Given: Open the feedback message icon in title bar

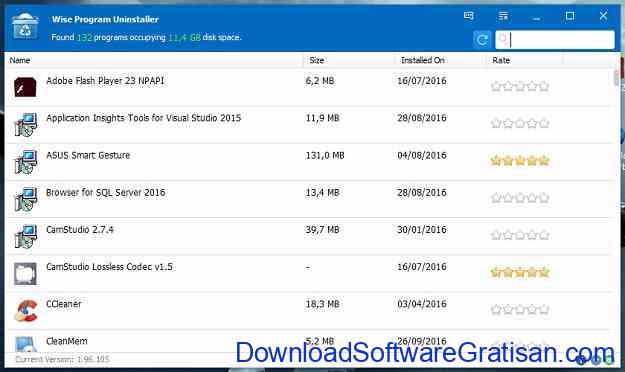Looking at the screenshot, I should 469,16.
